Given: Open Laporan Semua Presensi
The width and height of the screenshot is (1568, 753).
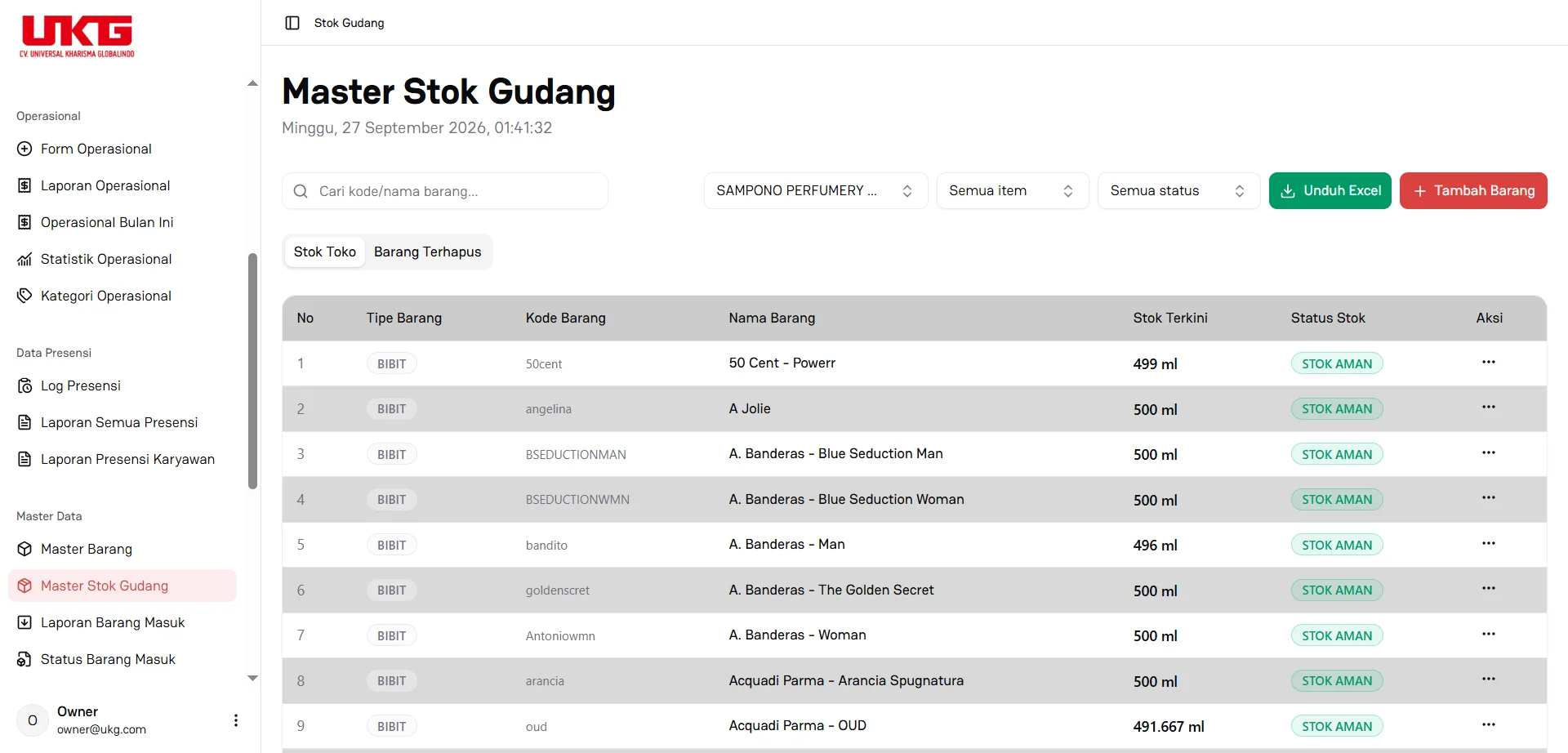Looking at the screenshot, I should click(x=122, y=422).
